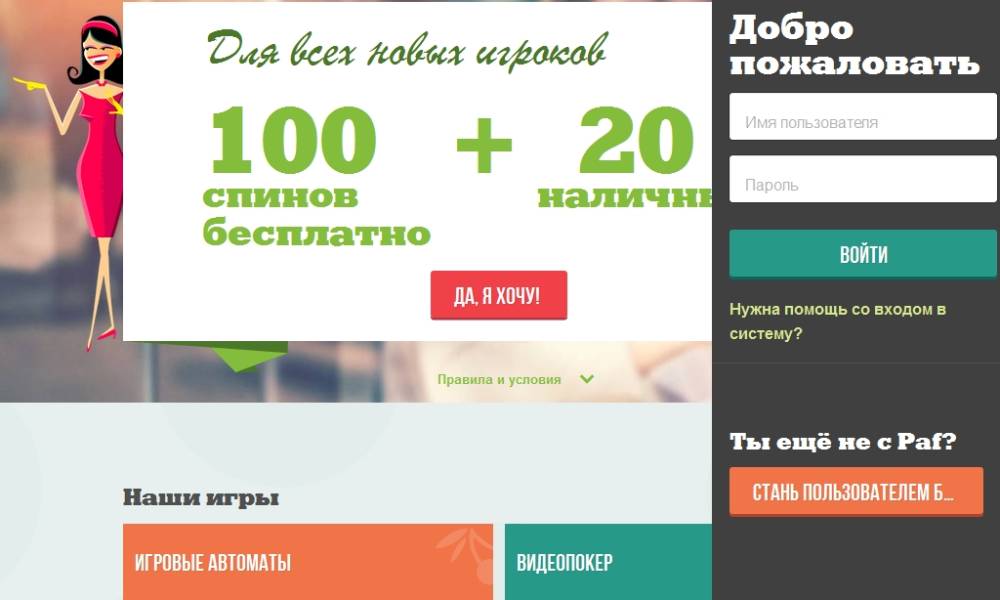The image size is (1000, 600).
Task: Click the green plus sign in banner
Action: click(484, 145)
